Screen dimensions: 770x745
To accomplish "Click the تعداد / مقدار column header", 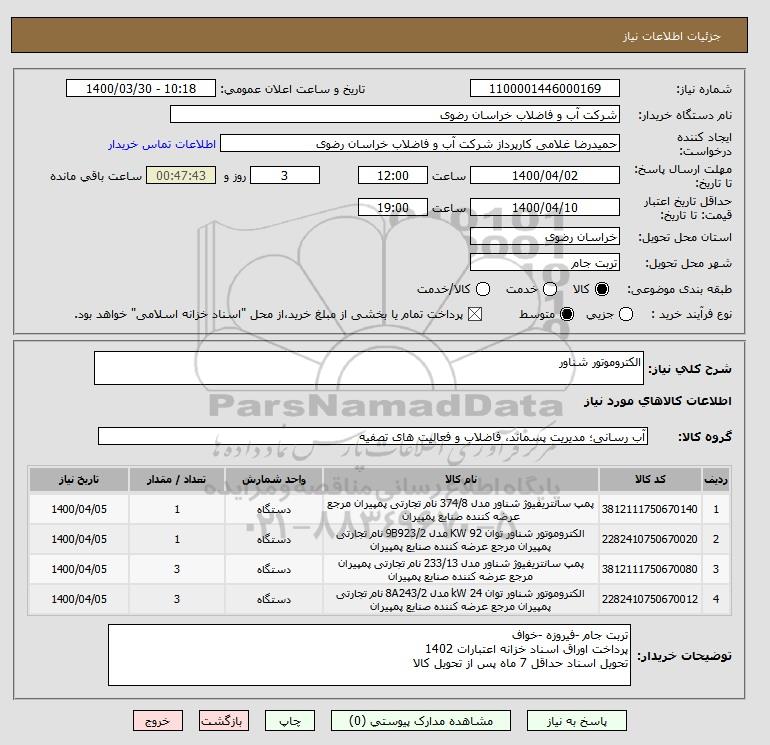I will (177, 479).
